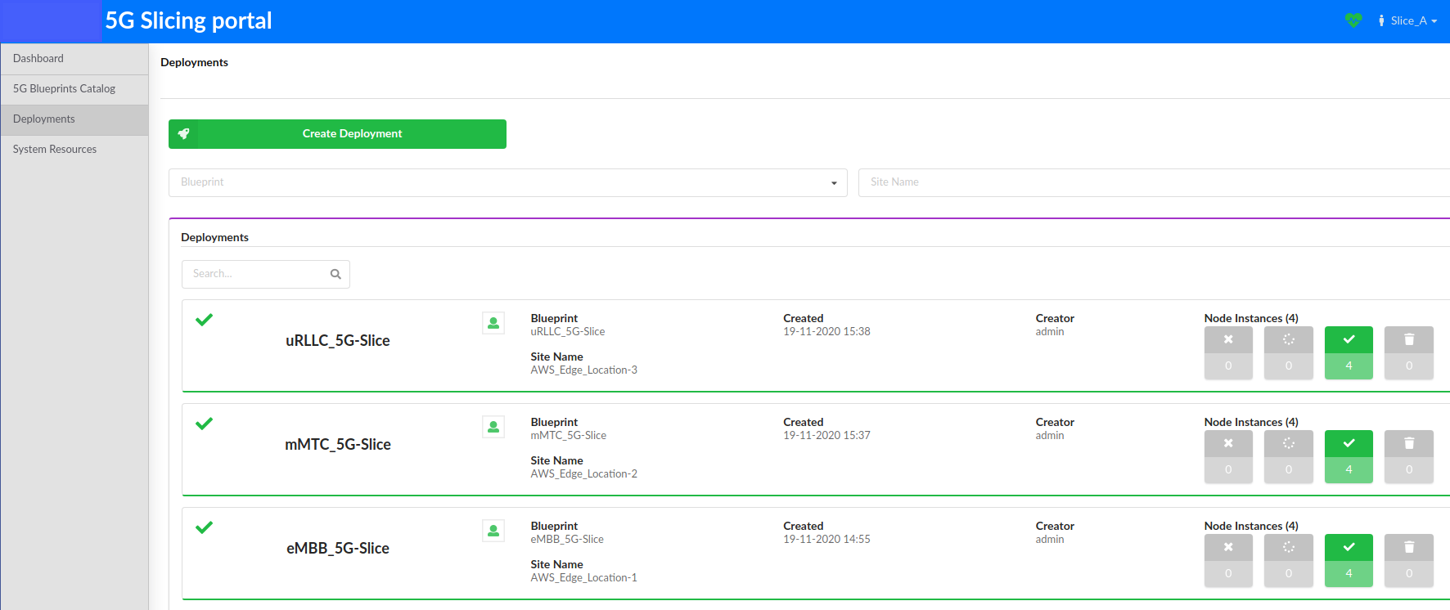
Task: Click mMTC deleted instances trash icon
Action: point(1409,444)
